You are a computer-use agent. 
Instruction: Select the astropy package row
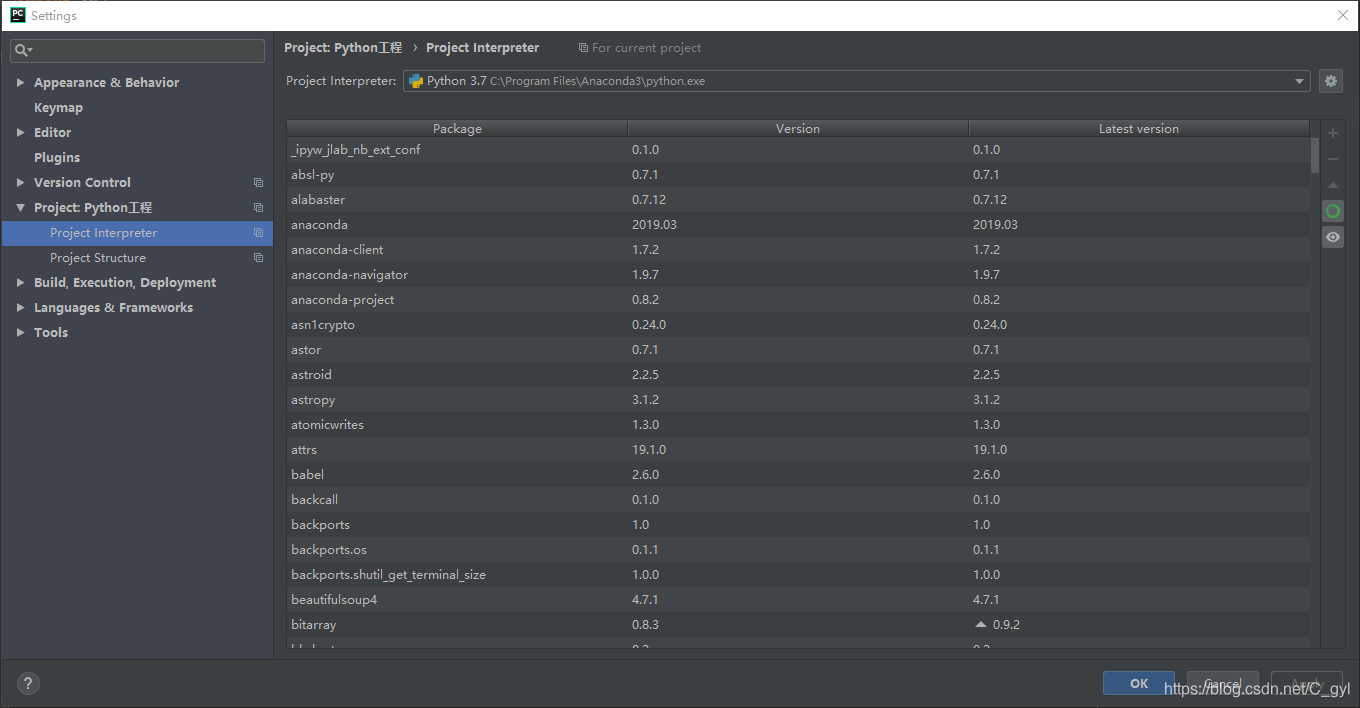798,400
